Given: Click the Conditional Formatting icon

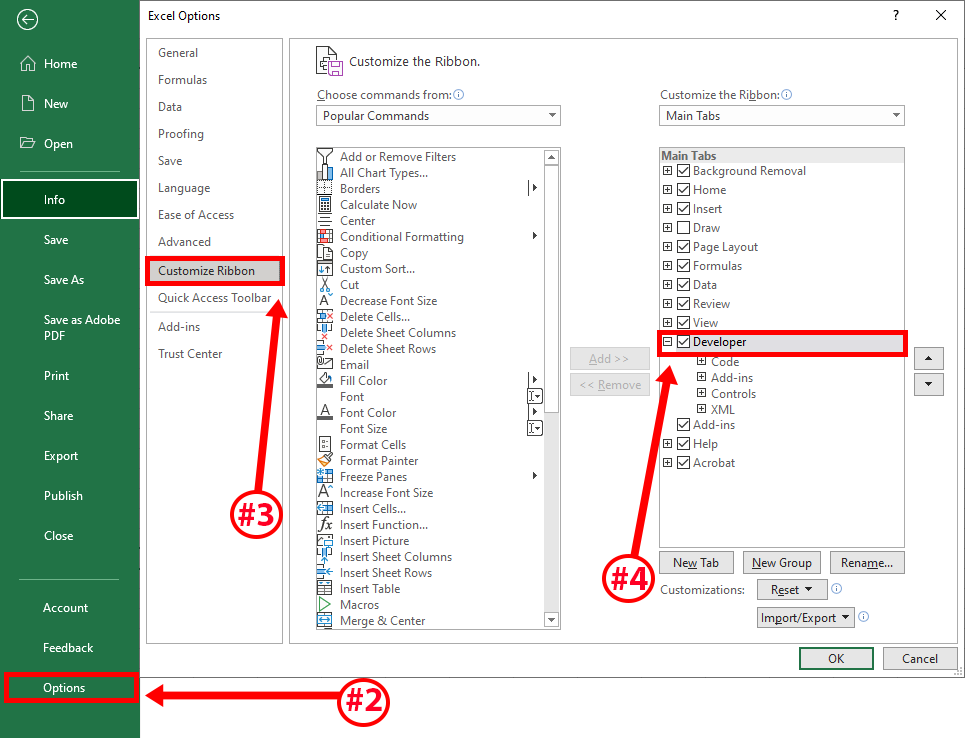Looking at the screenshot, I should click(x=325, y=237).
